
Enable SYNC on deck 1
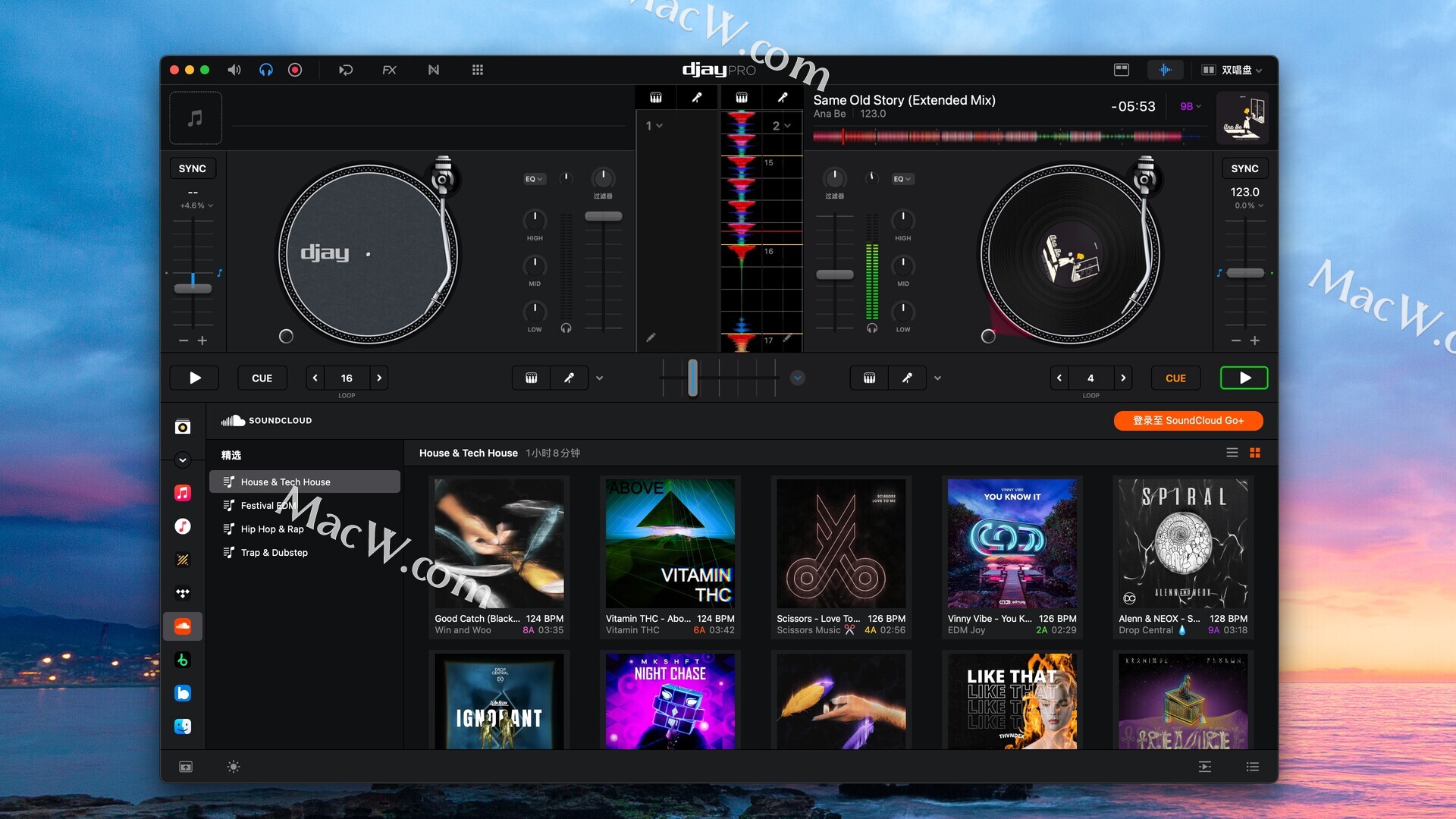(193, 168)
